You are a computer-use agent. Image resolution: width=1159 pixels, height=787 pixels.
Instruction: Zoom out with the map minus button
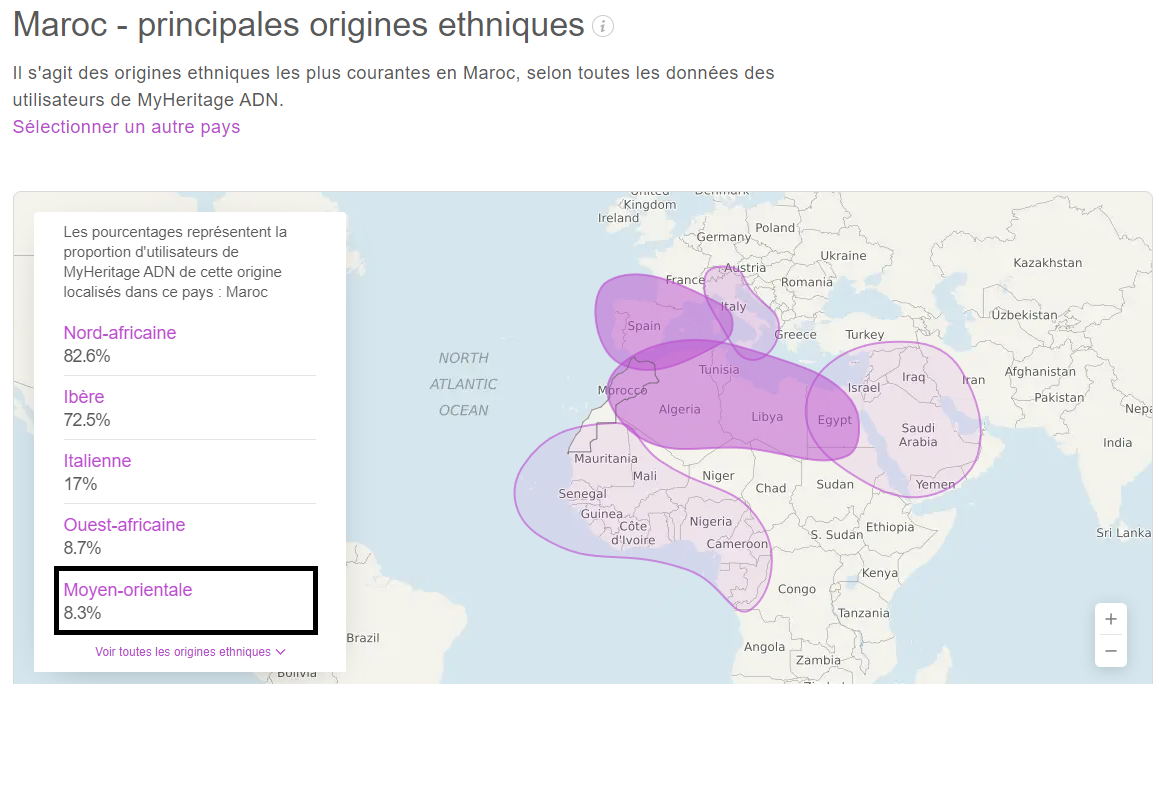pos(1110,651)
